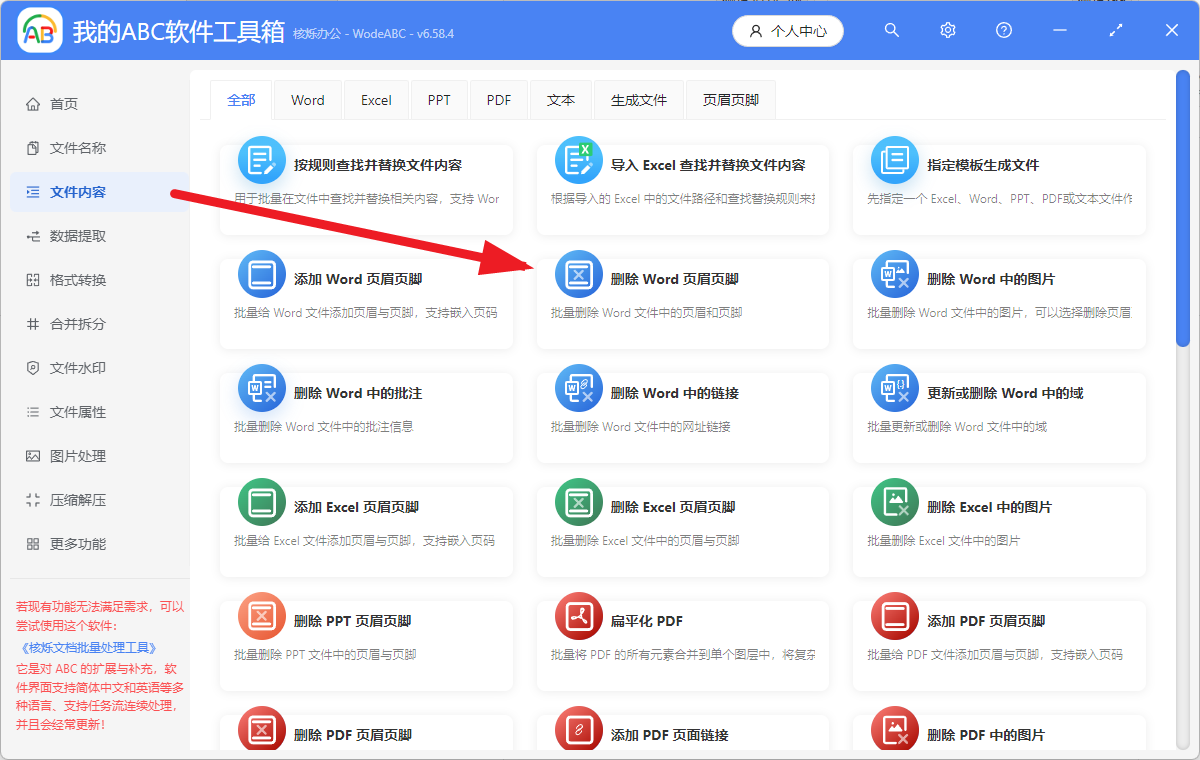Switch to the Word tab

click(307, 99)
